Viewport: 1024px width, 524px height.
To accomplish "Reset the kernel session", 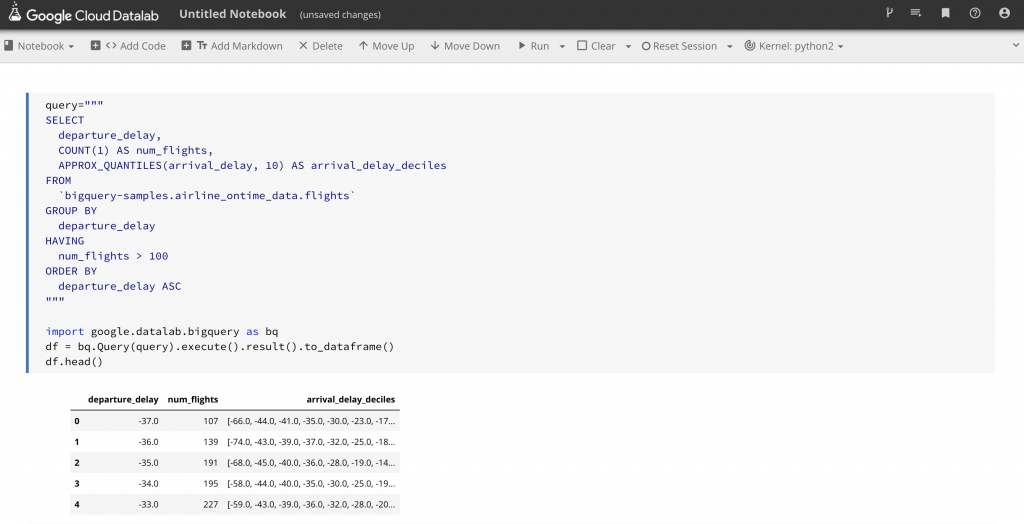I will [679, 46].
